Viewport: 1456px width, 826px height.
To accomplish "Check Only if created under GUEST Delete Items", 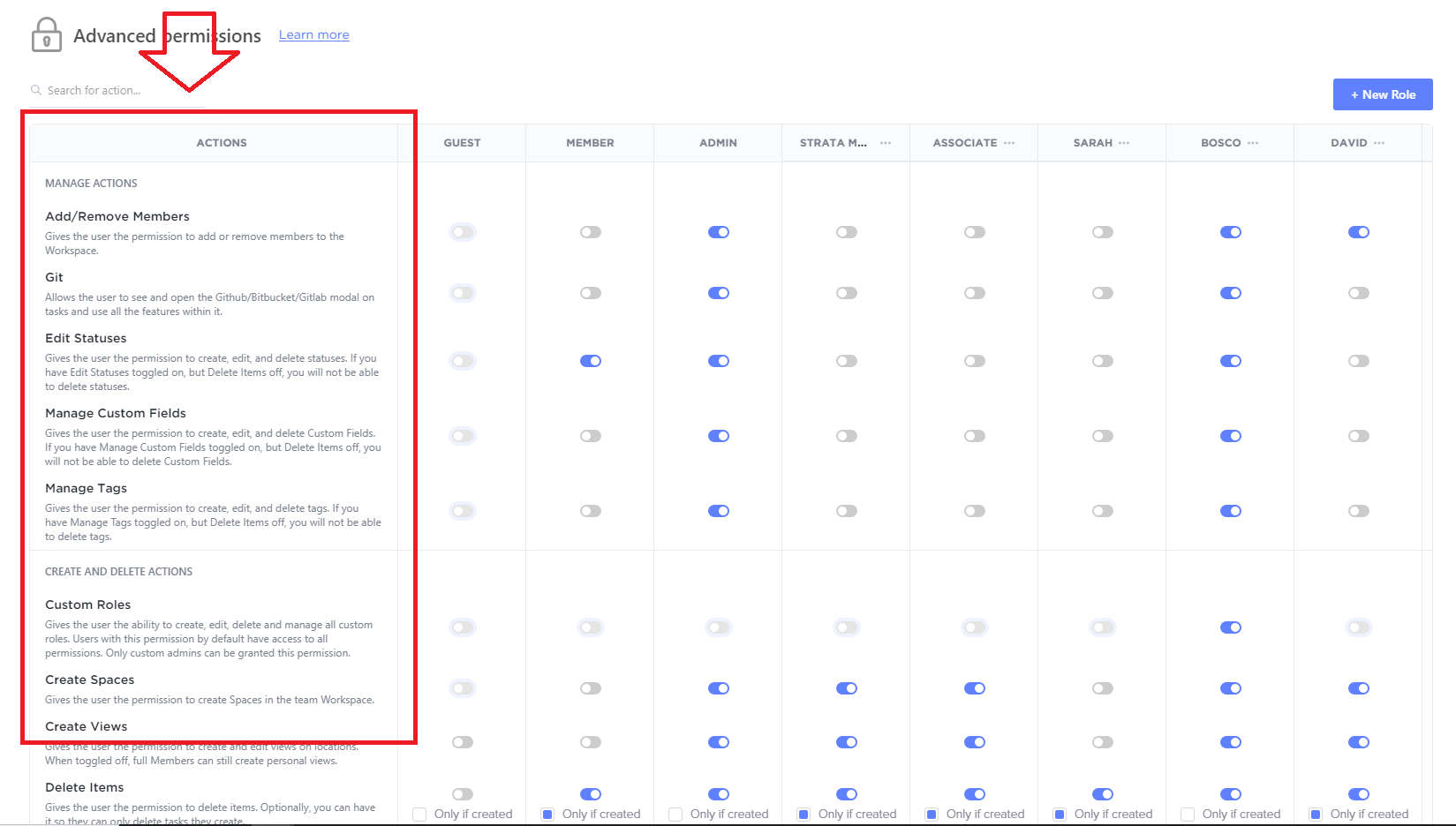I will (419, 814).
